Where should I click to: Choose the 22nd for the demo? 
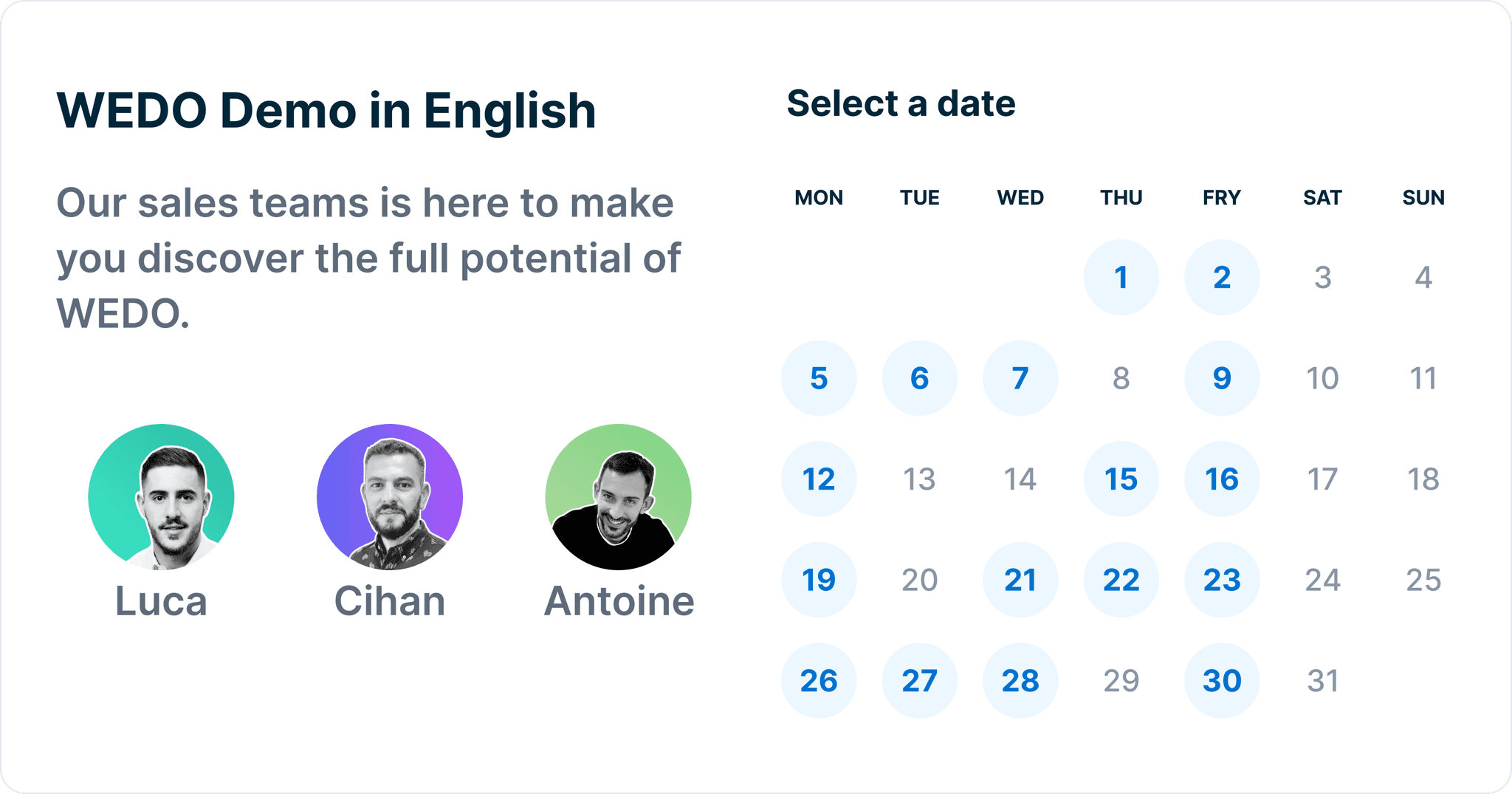click(1121, 580)
